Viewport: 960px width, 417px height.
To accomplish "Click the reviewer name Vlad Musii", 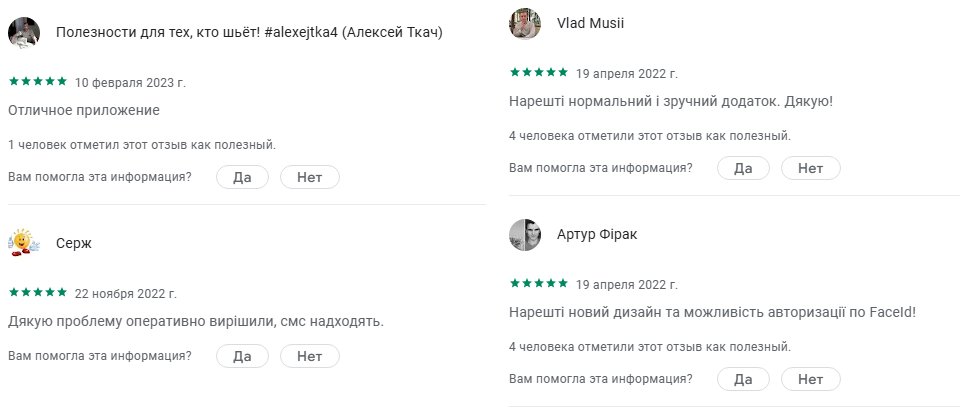I will [590, 24].
